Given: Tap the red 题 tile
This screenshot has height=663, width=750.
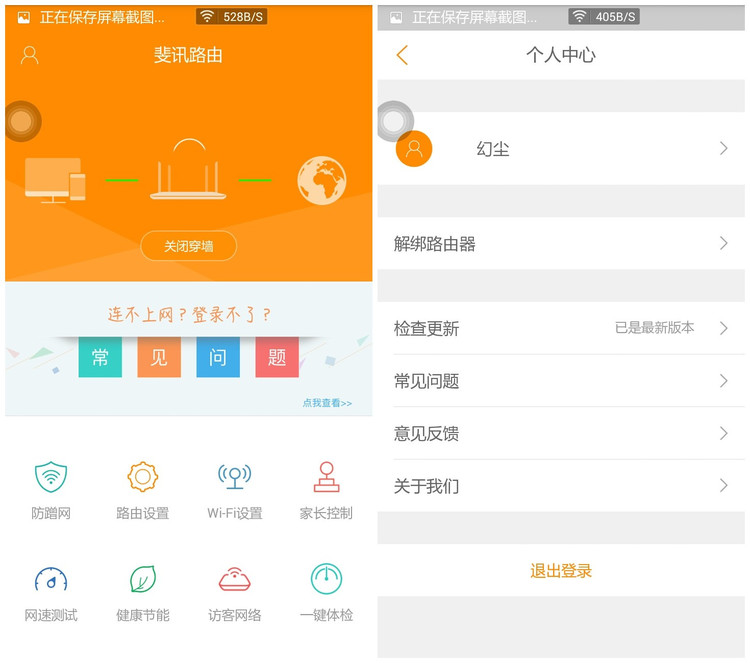Looking at the screenshot, I should tap(277, 357).
